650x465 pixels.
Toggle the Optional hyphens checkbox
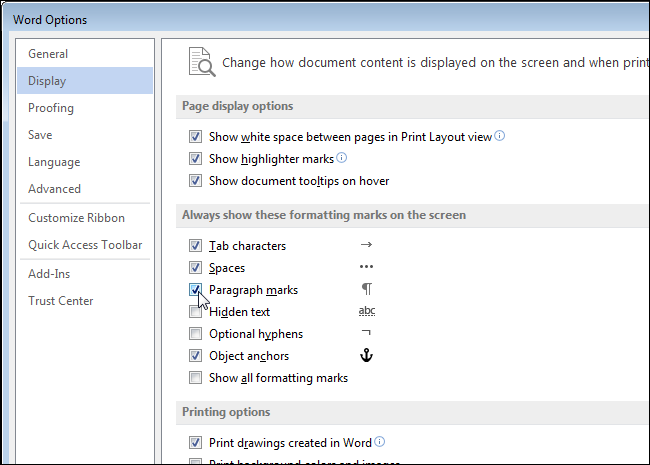pyautogui.click(x=195, y=334)
